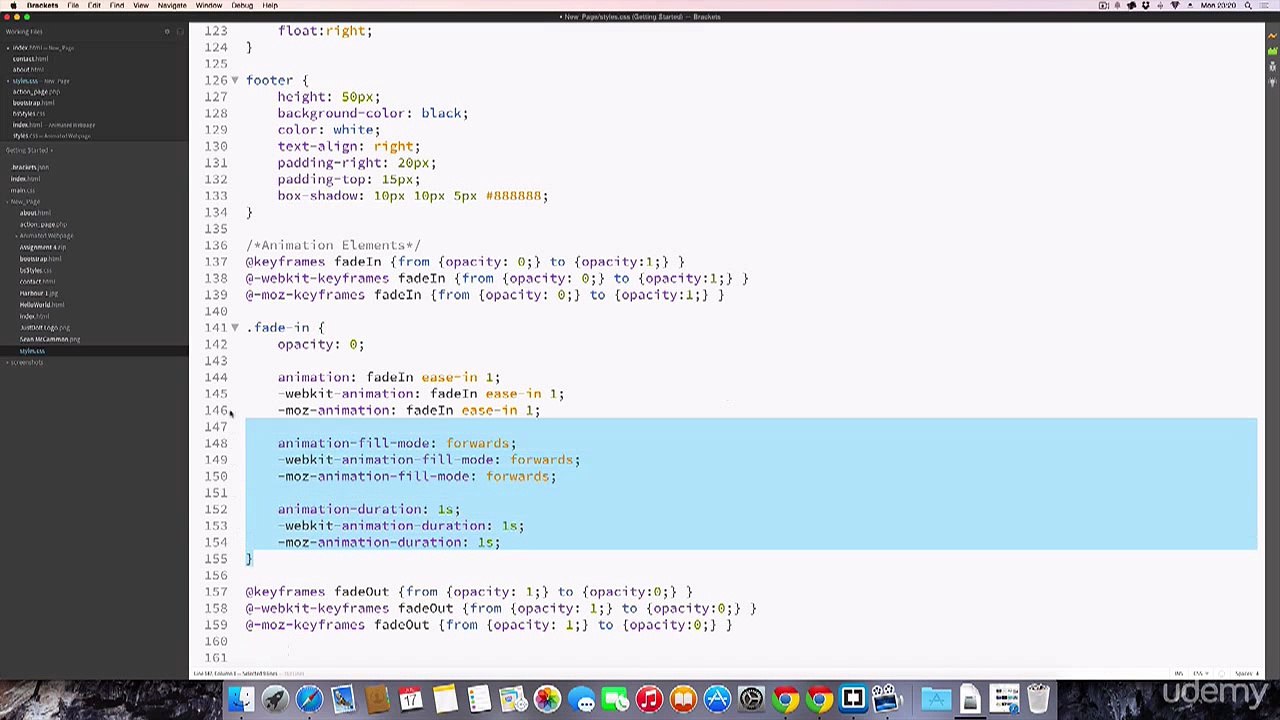Open main.css in project tree
Screen dimensions: 1280x720
pos(23,190)
